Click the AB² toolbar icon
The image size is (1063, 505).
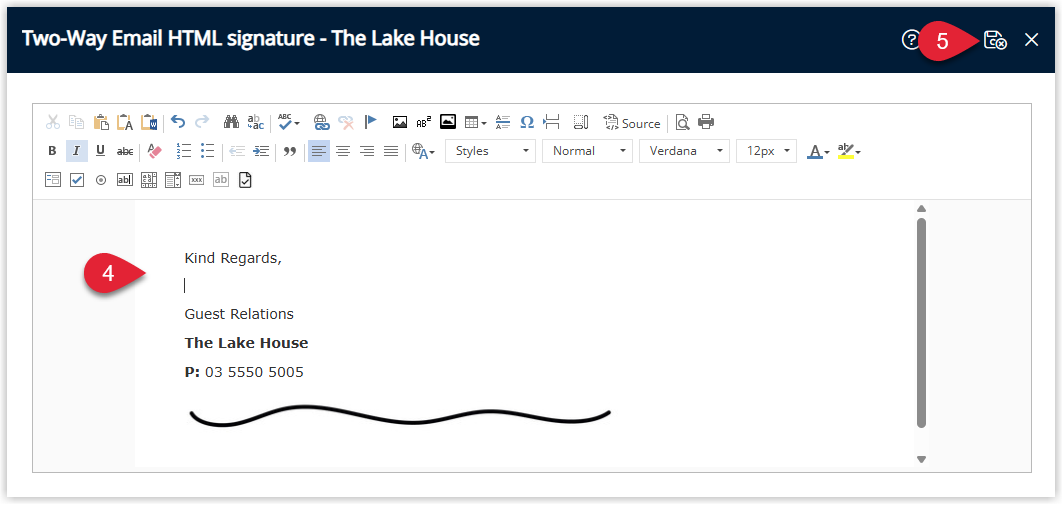pos(424,123)
